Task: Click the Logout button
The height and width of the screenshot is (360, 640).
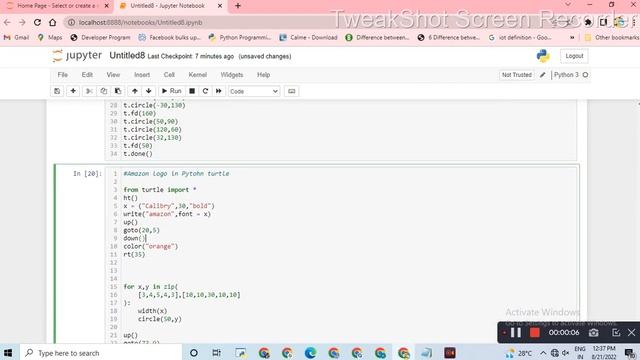Action: pos(574,56)
